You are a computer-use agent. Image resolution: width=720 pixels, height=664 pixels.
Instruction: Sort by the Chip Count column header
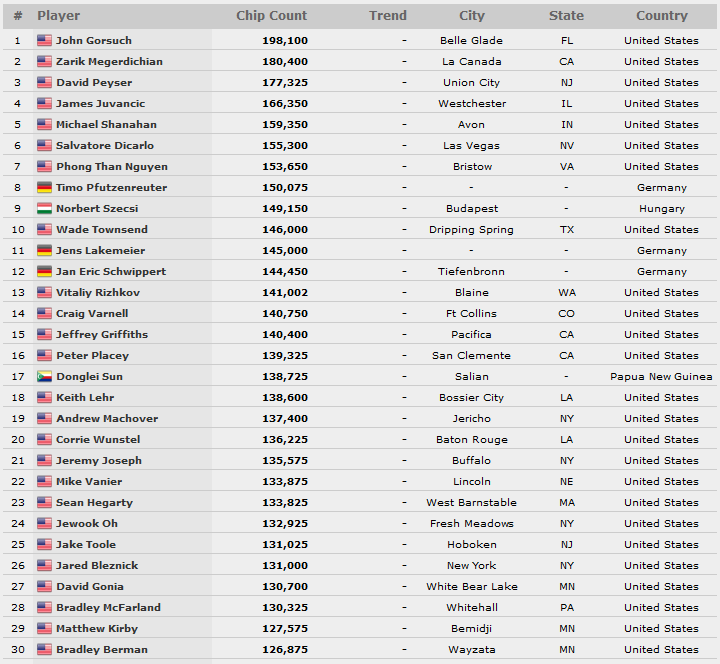271,16
